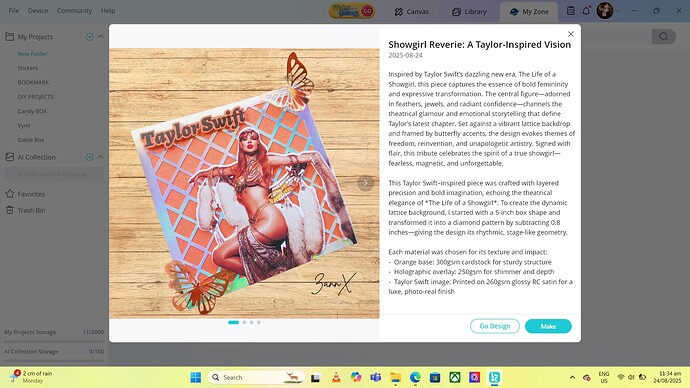Open the New Folder project

click(x=33, y=54)
